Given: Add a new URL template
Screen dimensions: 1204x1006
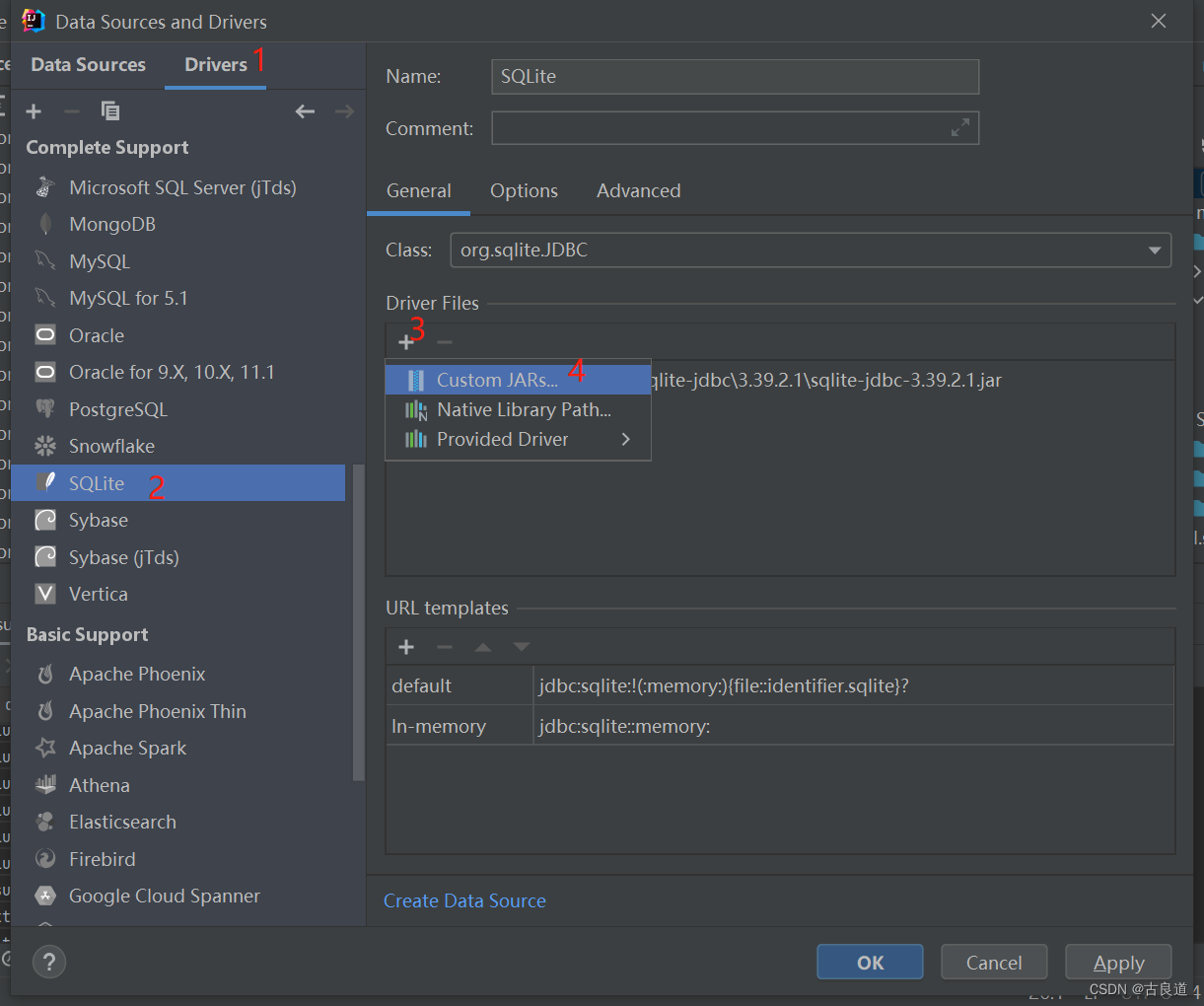Looking at the screenshot, I should pos(406,647).
